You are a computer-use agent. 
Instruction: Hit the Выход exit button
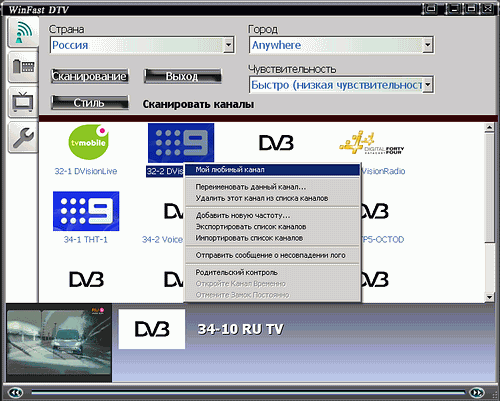[x=182, y=76]
